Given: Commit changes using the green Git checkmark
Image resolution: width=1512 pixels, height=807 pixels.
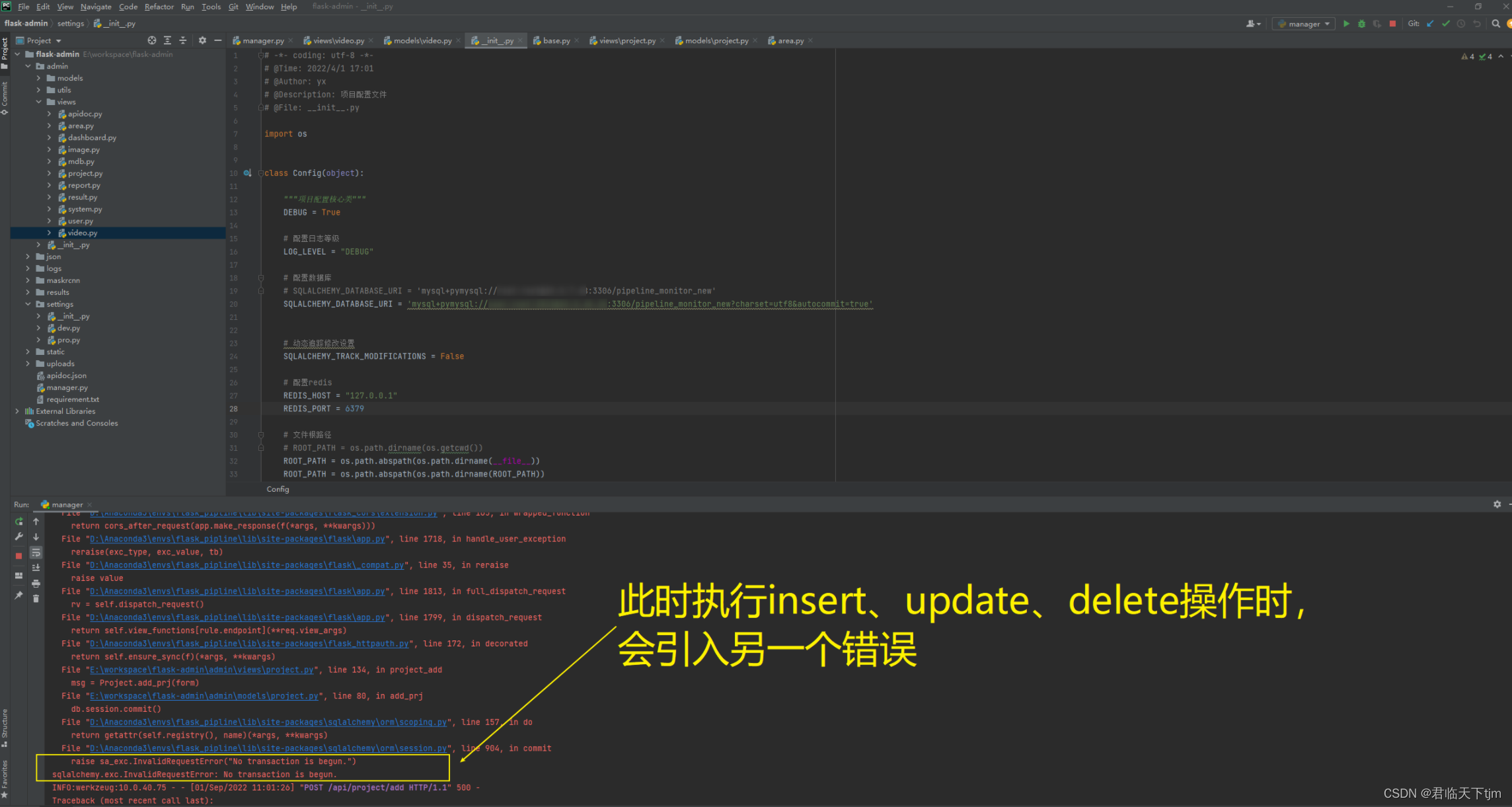Looking at the screenshot, I should (x=1446, y=24).
